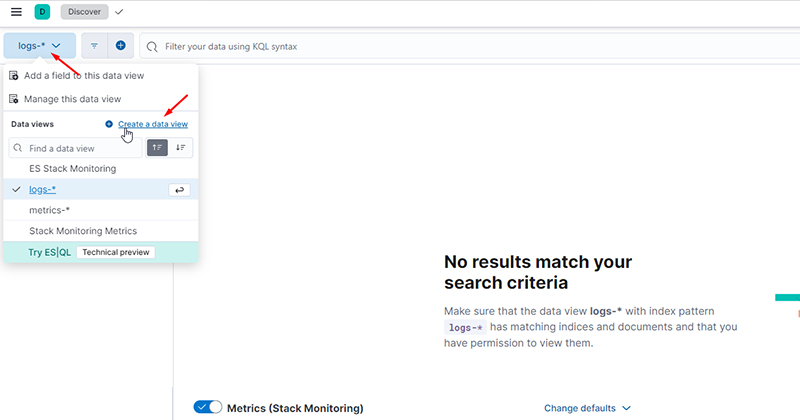
Task: Open the filter options icon
Action: point(94,46)
